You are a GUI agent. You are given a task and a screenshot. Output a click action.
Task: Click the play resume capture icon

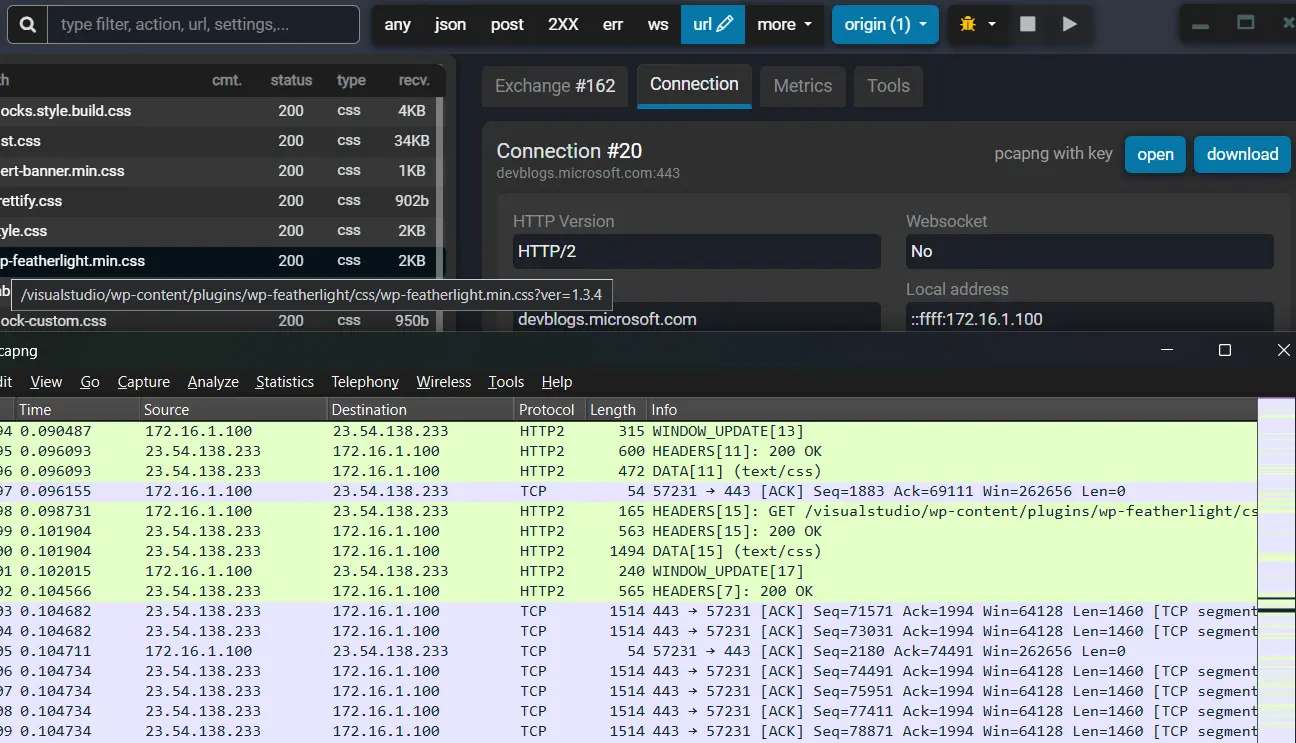[x=1070, y=24]
